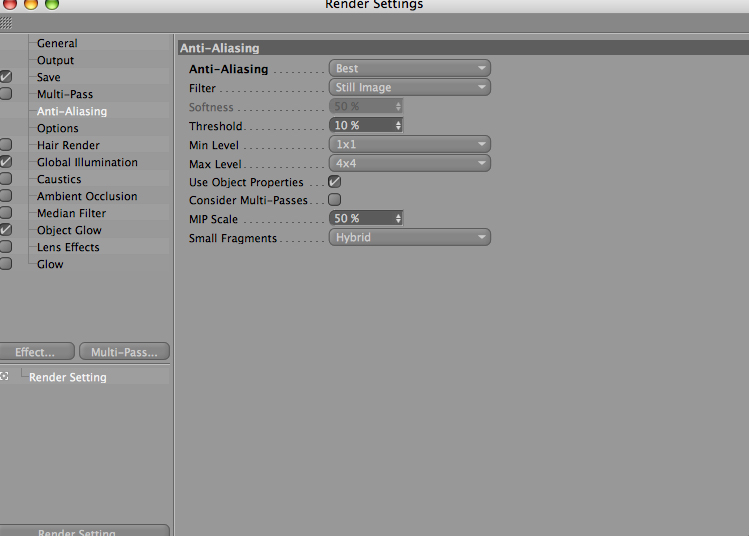The width and height of the screenshot is (749, 536).
Task: Toggle Object Glow checkbox
Action: (6, 230)
